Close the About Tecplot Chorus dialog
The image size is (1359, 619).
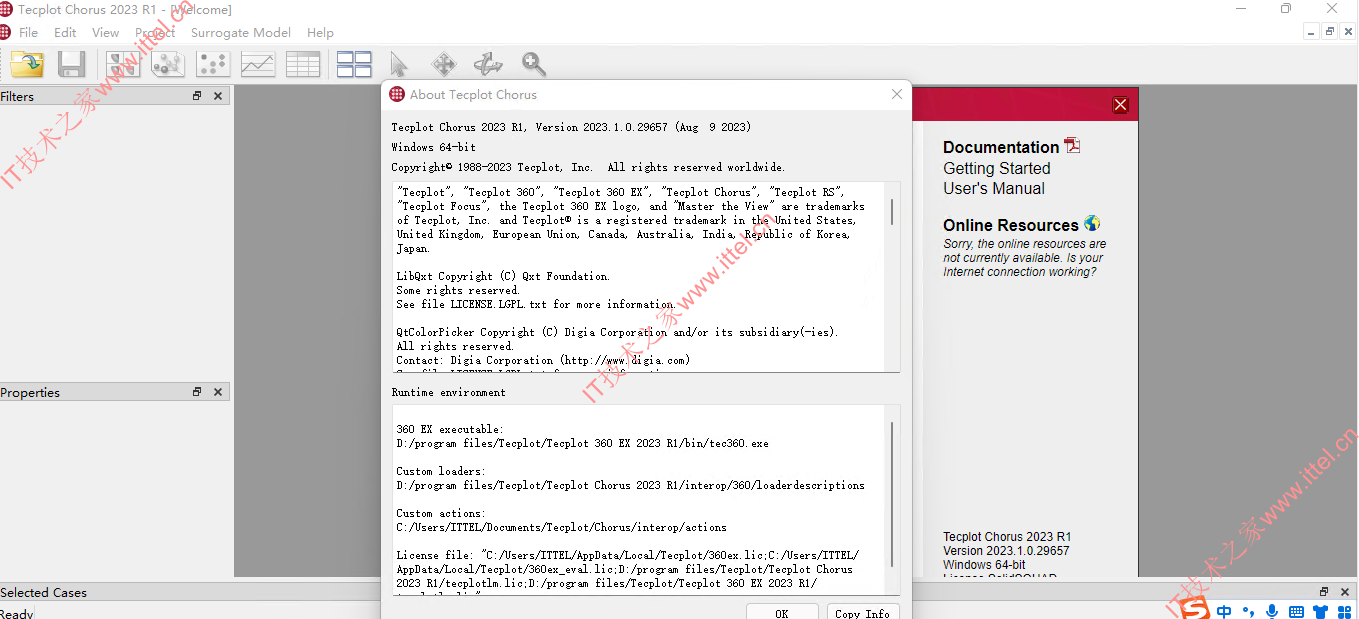pos(896,94)
